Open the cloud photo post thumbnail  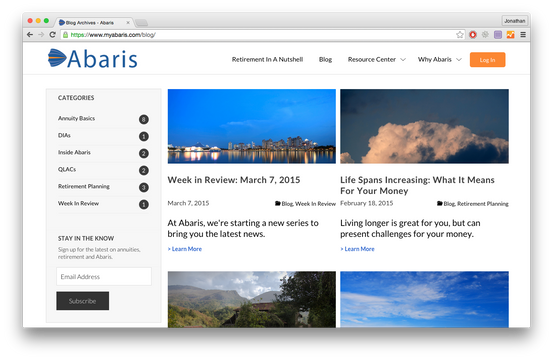pos(424,126)
